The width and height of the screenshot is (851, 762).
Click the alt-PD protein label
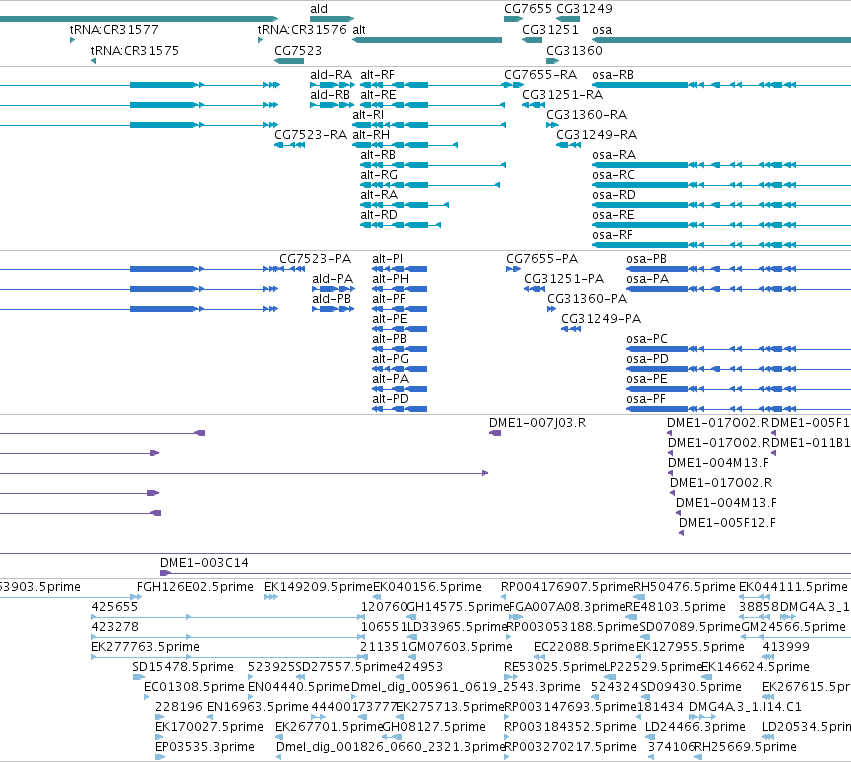click(390, 399)
